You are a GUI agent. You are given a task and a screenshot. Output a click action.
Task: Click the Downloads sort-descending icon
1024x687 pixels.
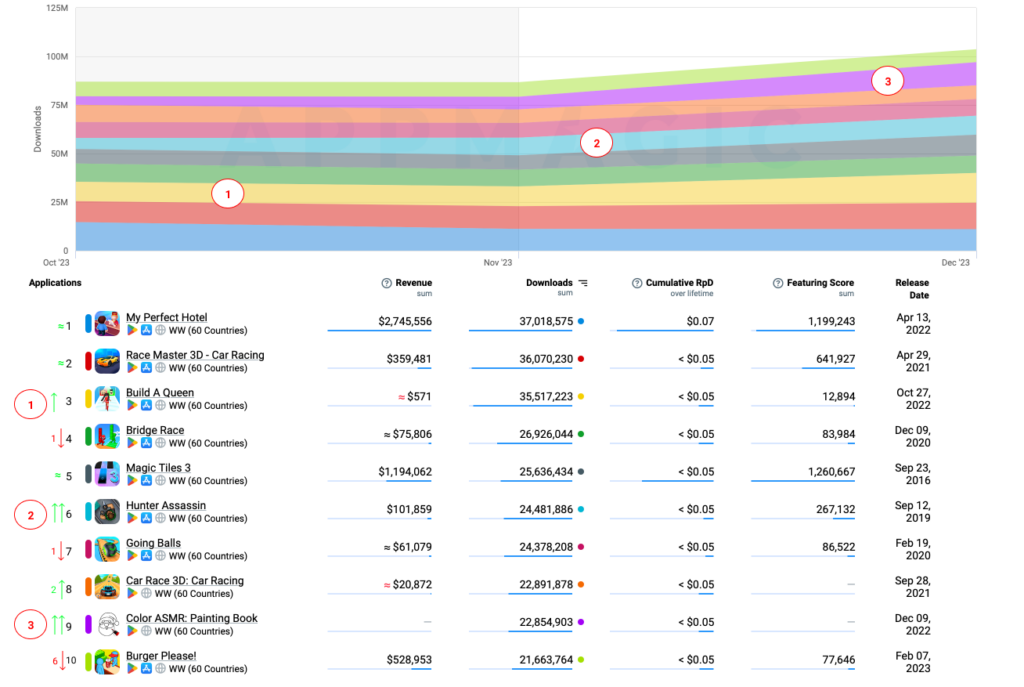pos(583,283)
